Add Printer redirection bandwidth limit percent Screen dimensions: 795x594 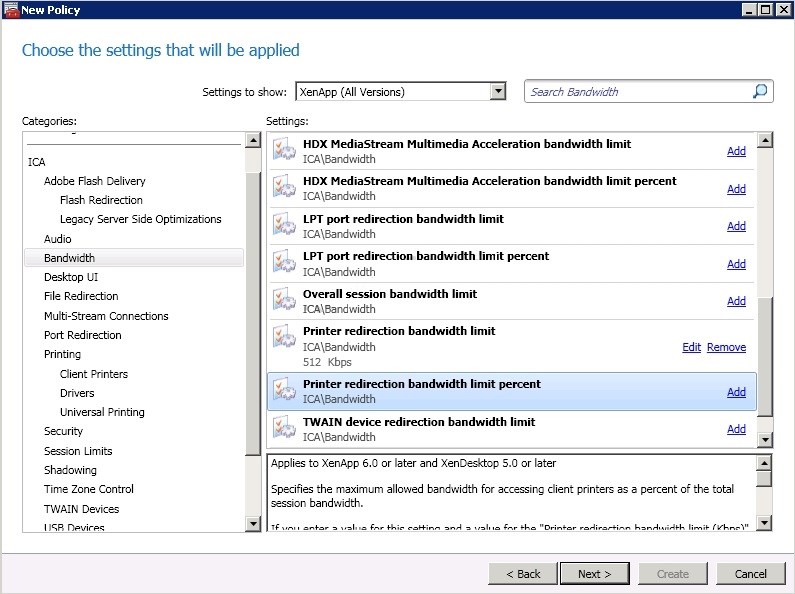[736, 392]
